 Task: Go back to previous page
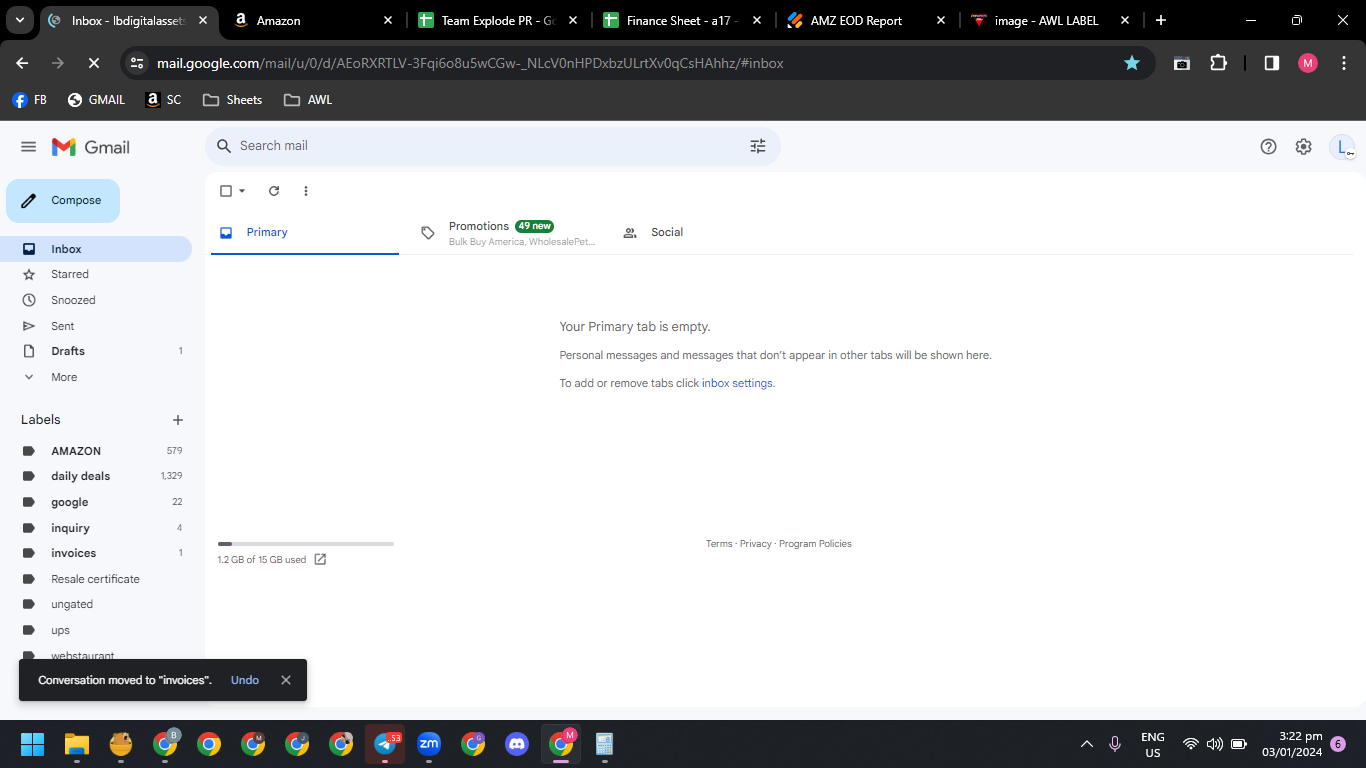point(23,63)
